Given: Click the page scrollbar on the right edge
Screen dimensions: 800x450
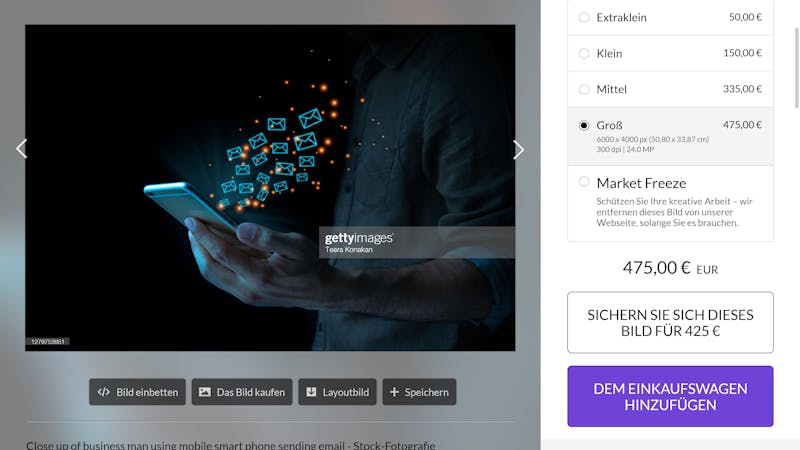Looking at the screenshot, I should click(796, 68).
